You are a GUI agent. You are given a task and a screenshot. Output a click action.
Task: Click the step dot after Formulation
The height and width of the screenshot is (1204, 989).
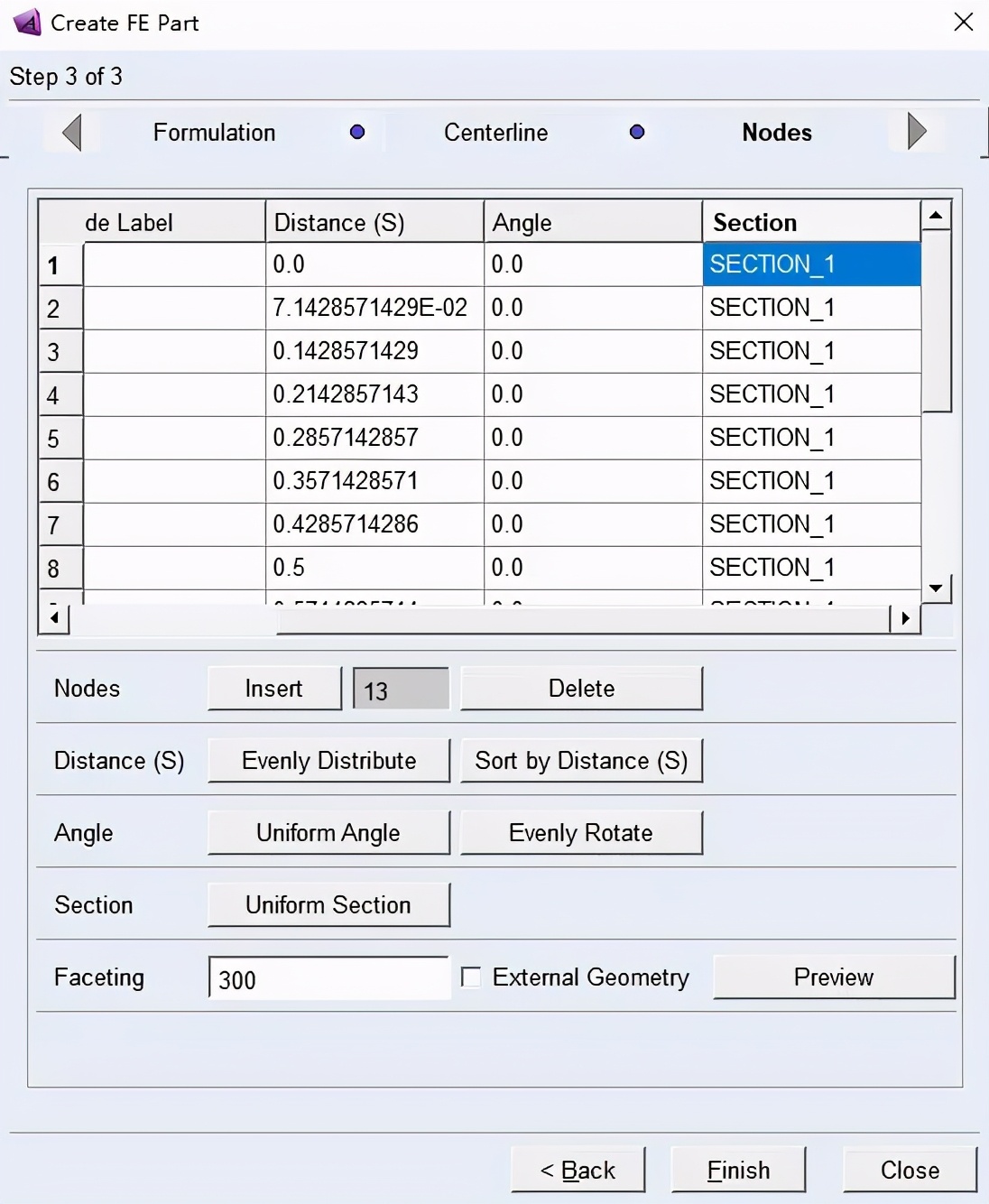click(357, 133)
